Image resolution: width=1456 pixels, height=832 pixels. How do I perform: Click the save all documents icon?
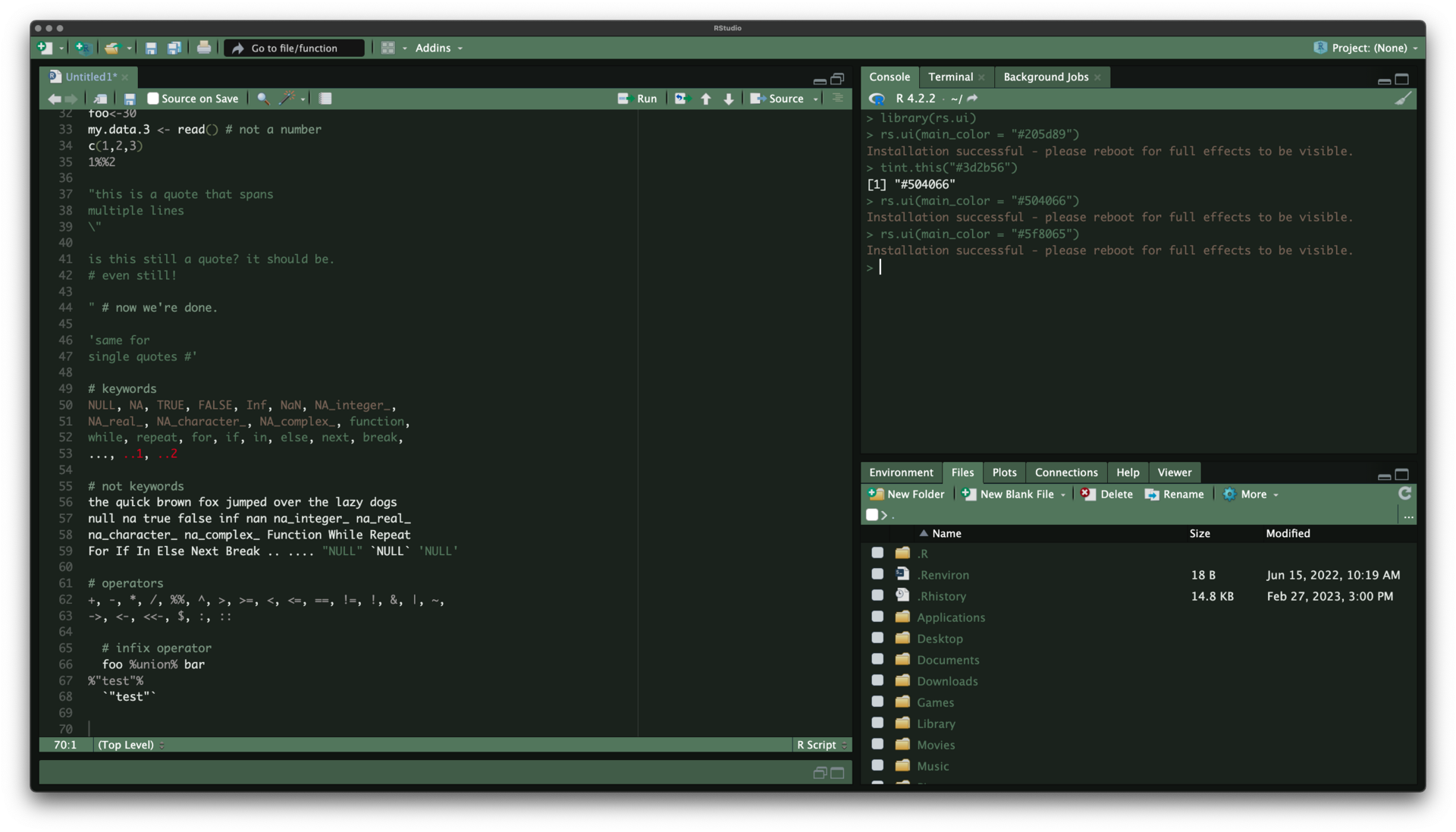pyautogui.click(x=174, y=48)
